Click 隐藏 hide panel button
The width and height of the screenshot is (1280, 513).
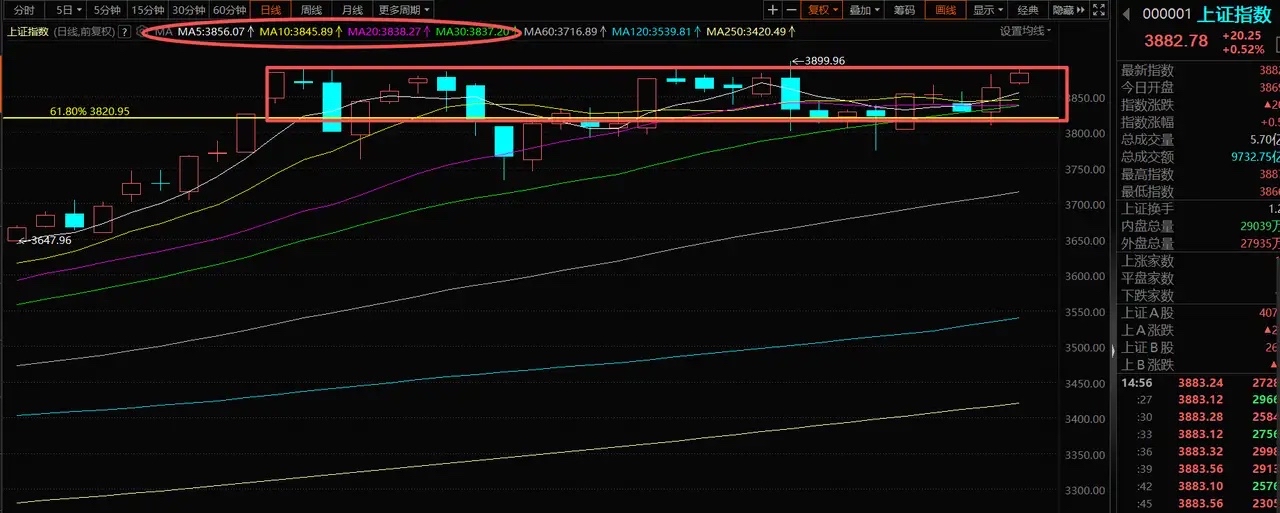(x=1069, y=10)
